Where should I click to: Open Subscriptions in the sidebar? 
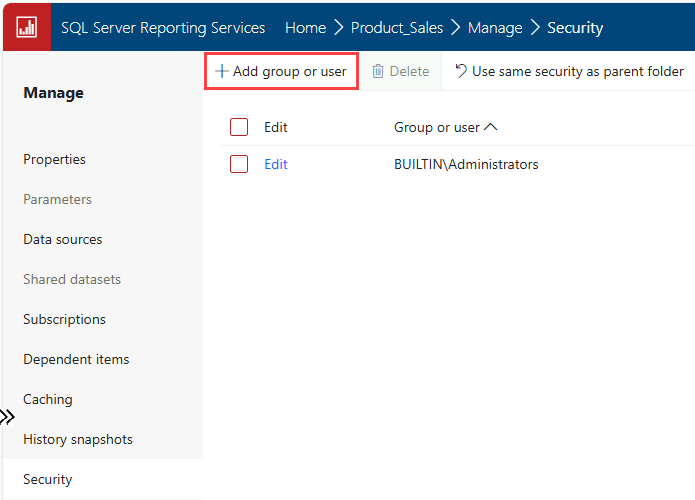click(x=64, y=319)
